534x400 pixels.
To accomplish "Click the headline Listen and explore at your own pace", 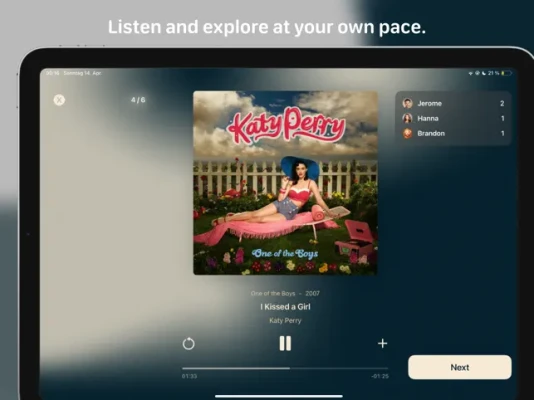I will click(267, 27).
